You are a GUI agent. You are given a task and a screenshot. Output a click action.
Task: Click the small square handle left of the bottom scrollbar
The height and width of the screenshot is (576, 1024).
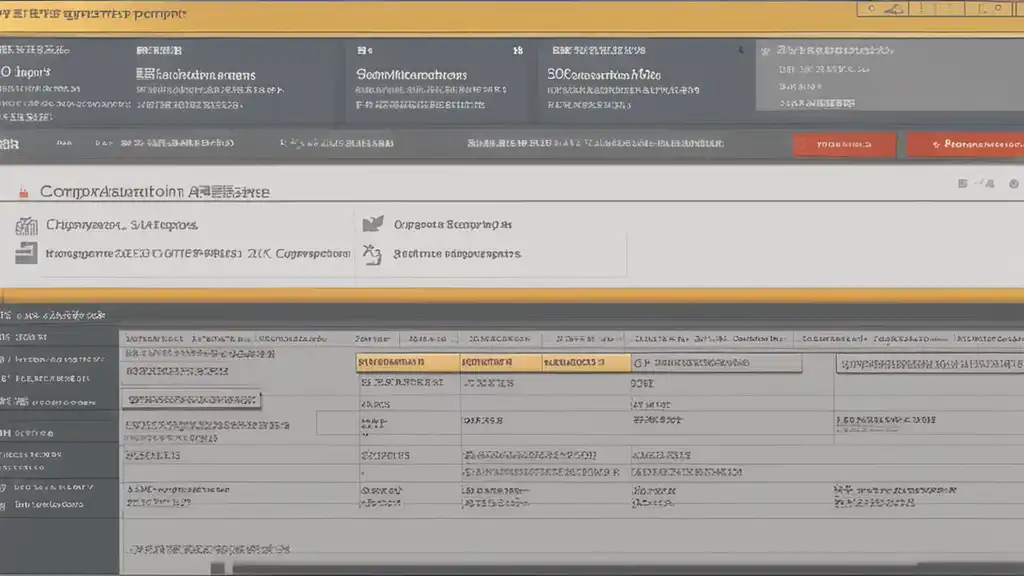[217, 568]
